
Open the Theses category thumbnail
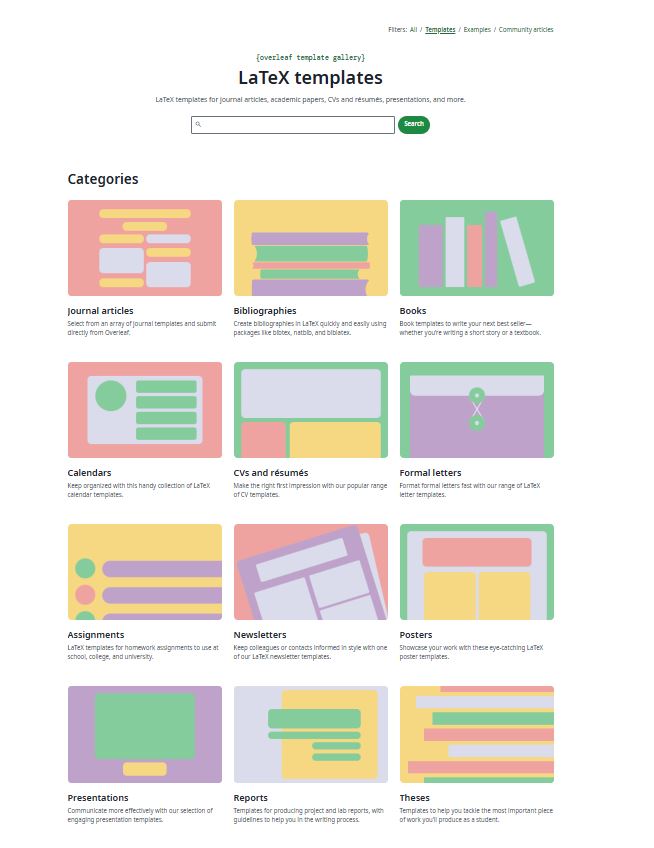point(476,734)
